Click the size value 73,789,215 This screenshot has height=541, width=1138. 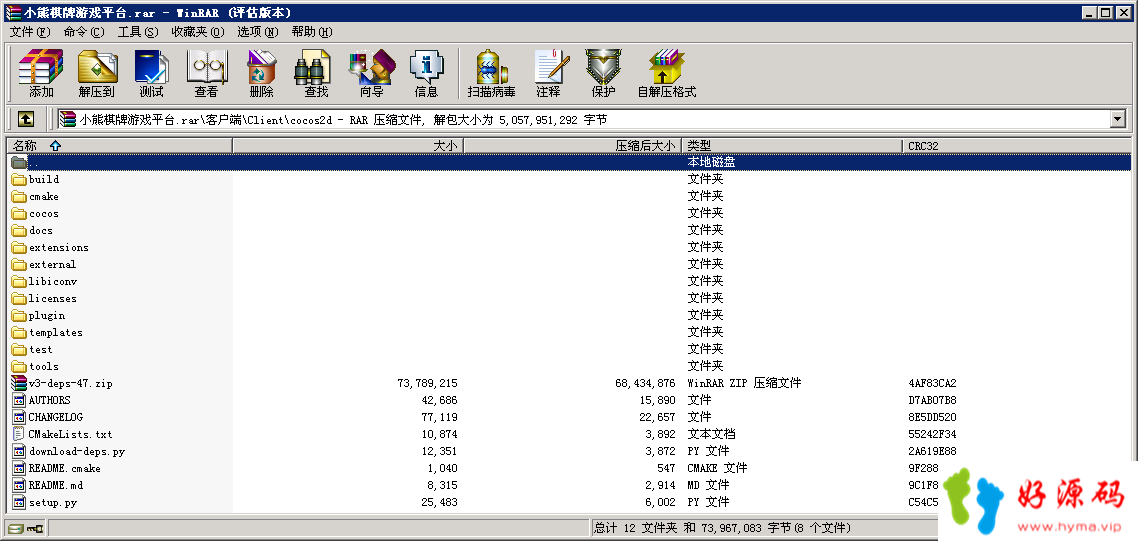pyautogui.click(x=427, y=383)
